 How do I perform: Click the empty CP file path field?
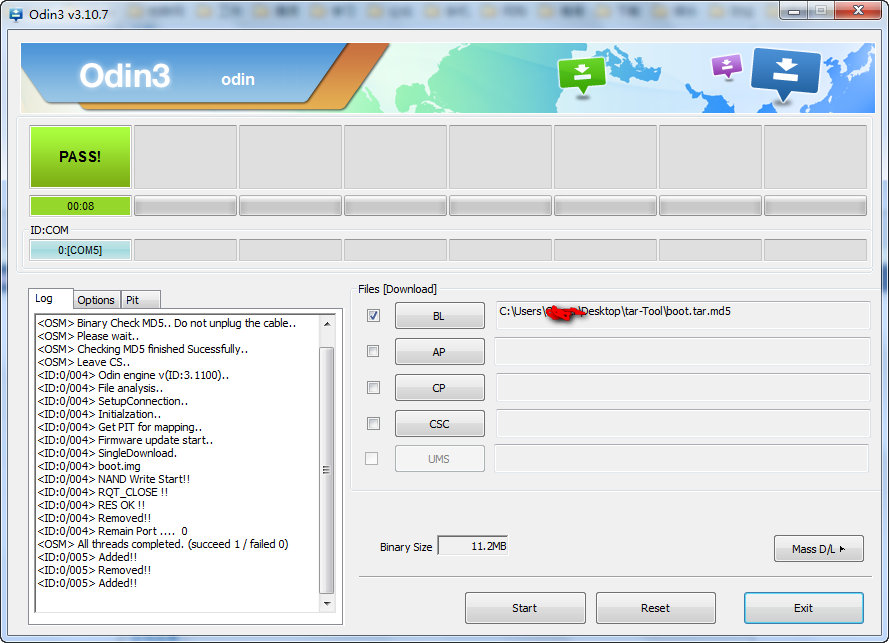pos(683,388)
